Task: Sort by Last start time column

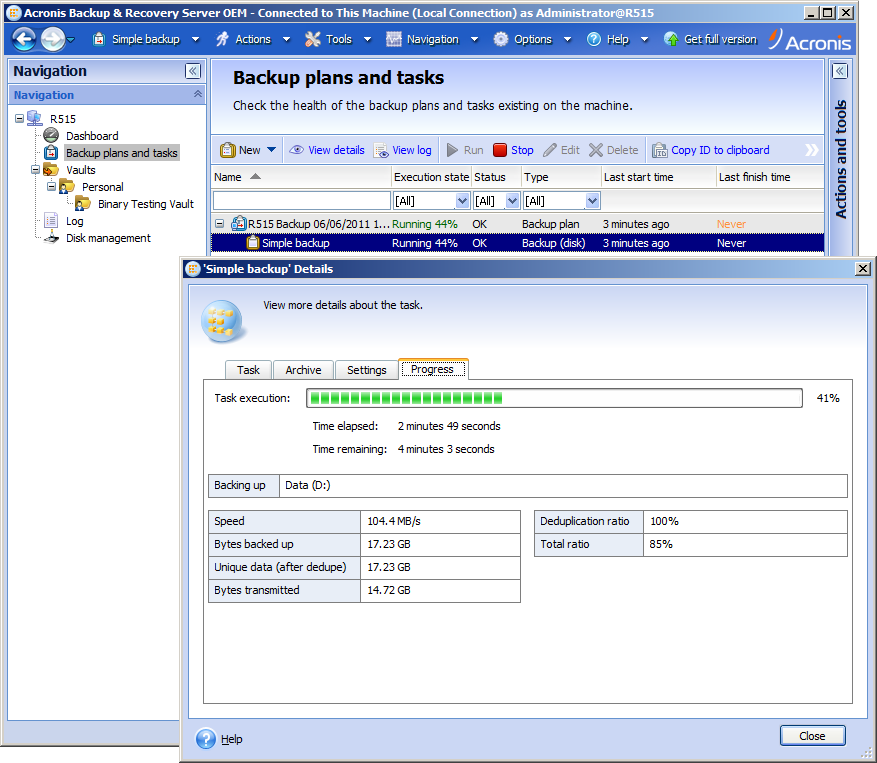Action: pos(658,177)
